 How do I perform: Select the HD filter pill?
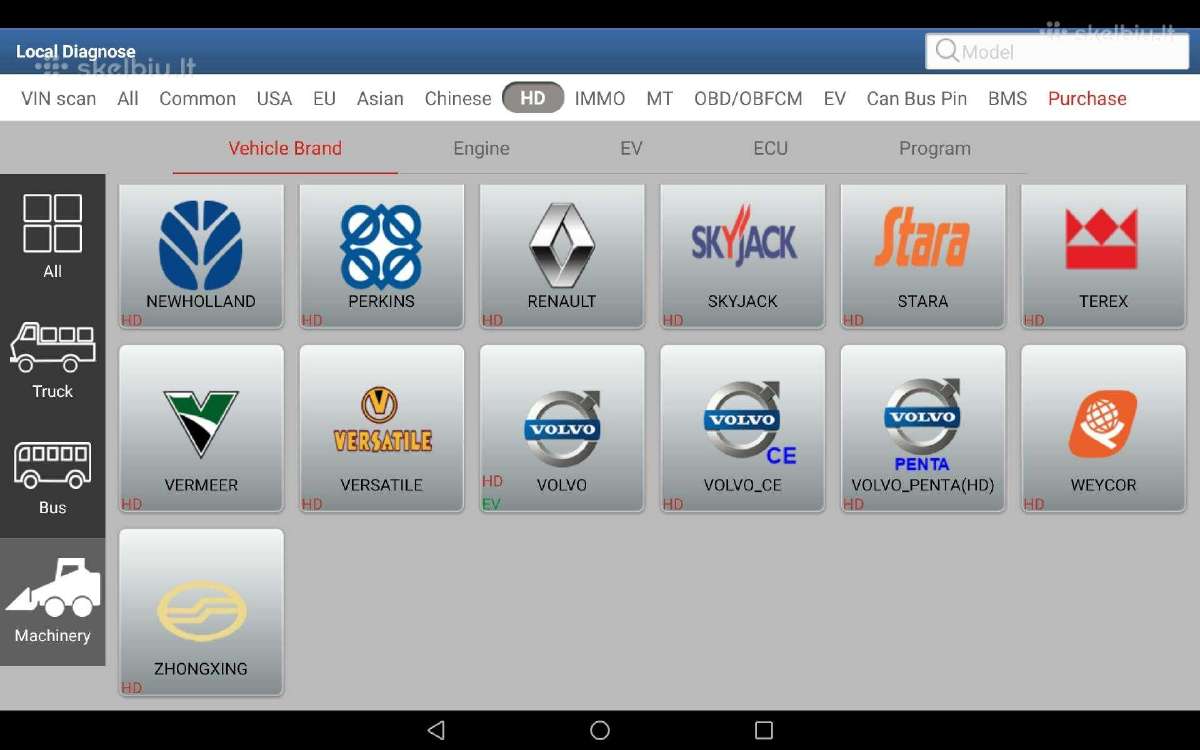pos(533,98)
